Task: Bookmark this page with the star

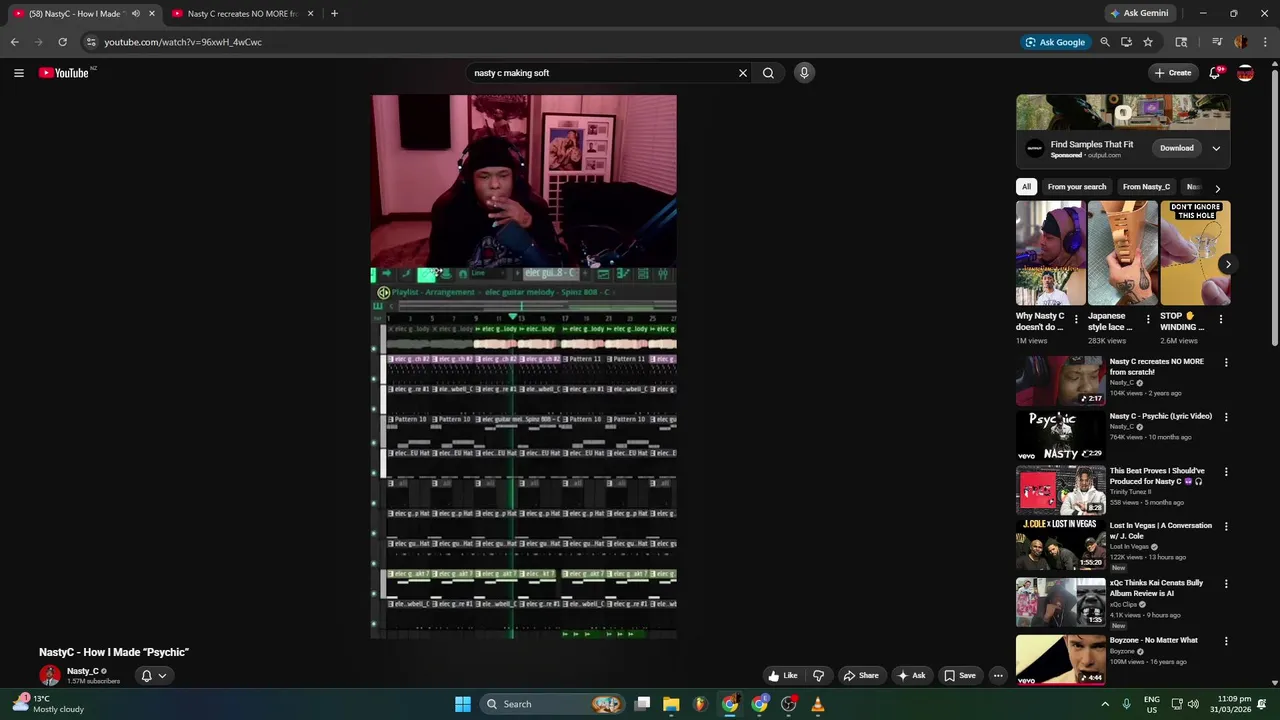Action: pyautogui.click(x=1148, y=42)
